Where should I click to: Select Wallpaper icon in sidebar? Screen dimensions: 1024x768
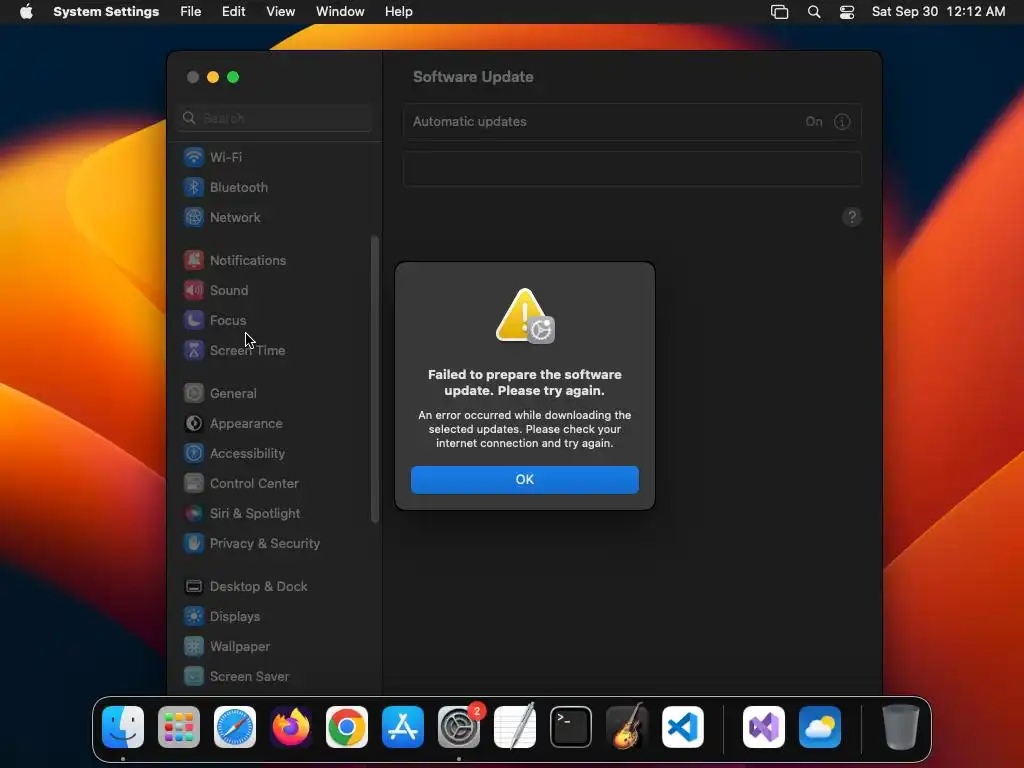[193, 647]
